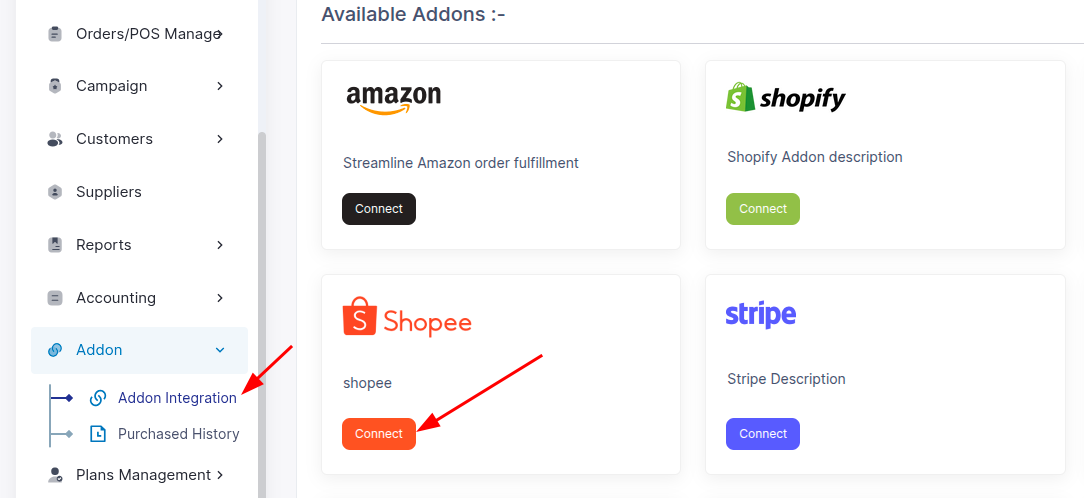
Task: Click the sidebar vertical scrollbar
Action: click(x=262, y=300)
